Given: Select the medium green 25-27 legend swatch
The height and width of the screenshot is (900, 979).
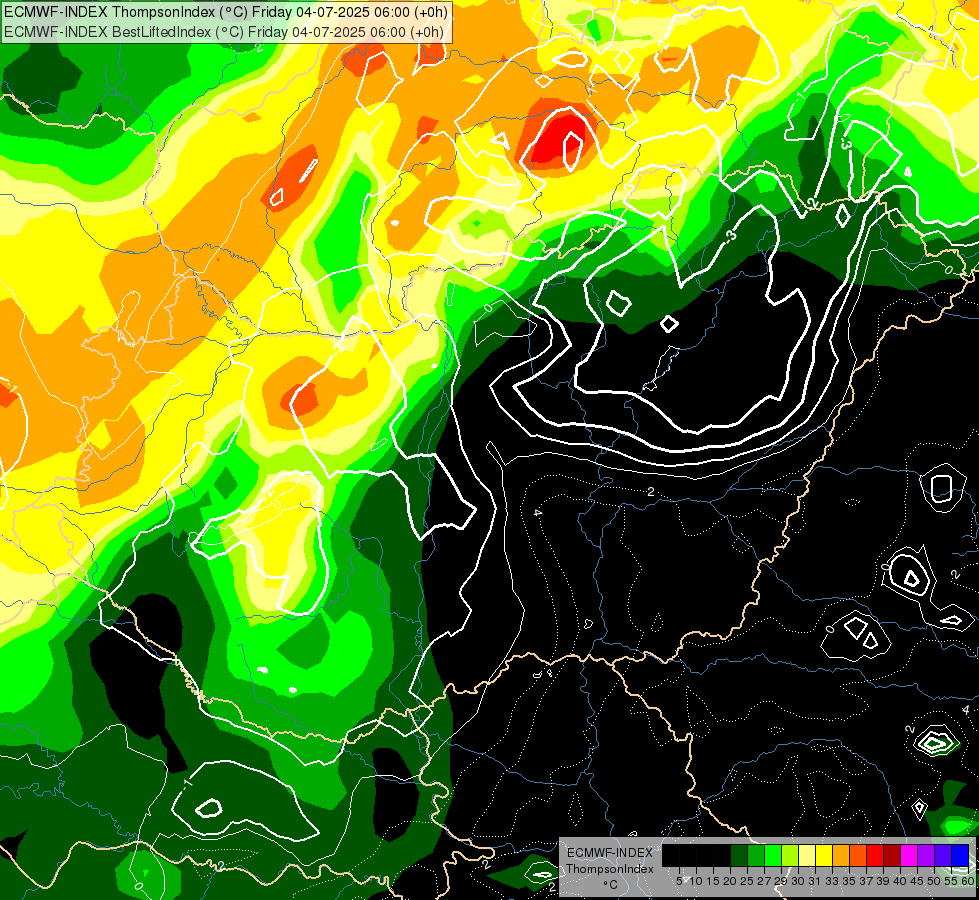Looking at the screenshot, I should coord(756,855).
